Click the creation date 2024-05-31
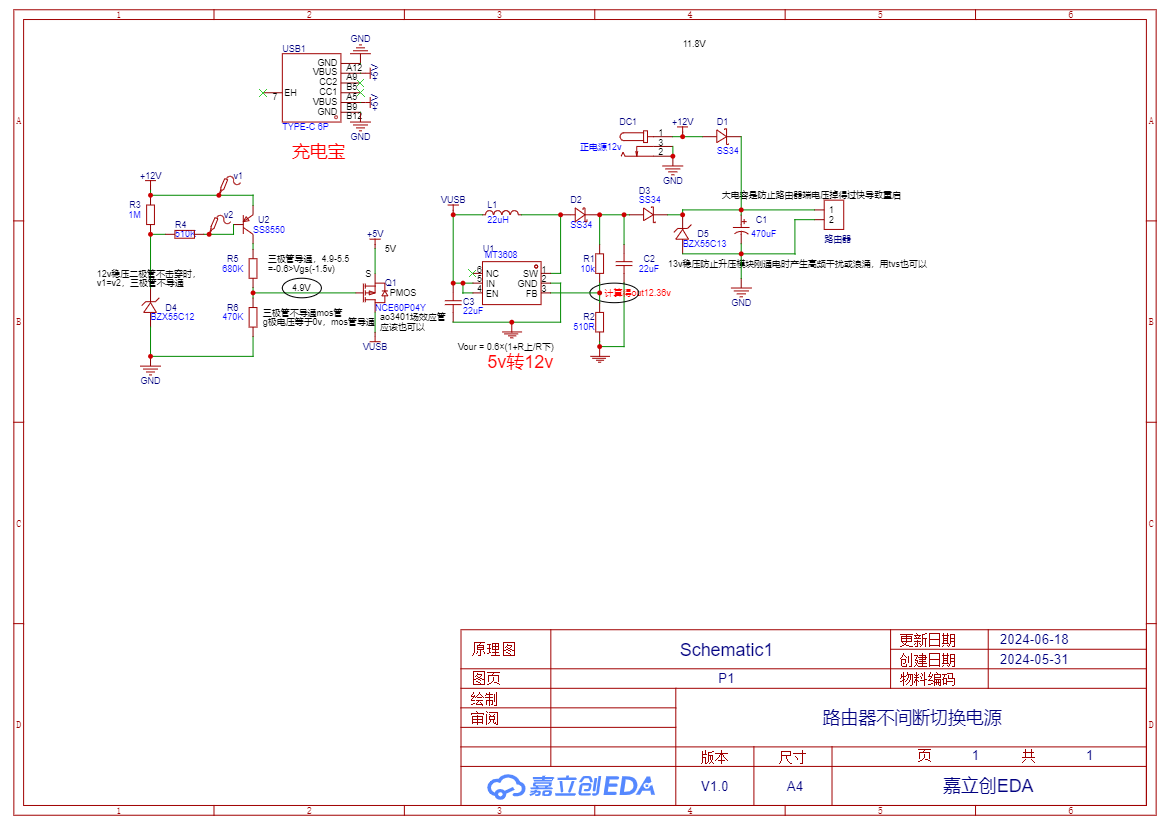 pos(1034,659)
